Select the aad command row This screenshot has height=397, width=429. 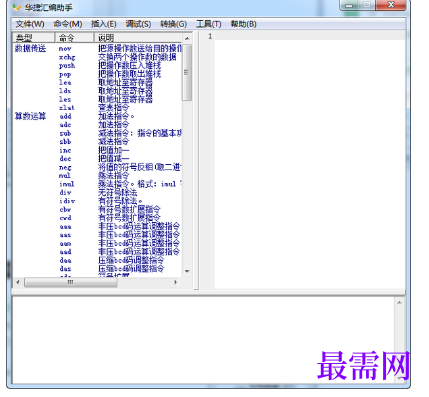pos(97,252)
